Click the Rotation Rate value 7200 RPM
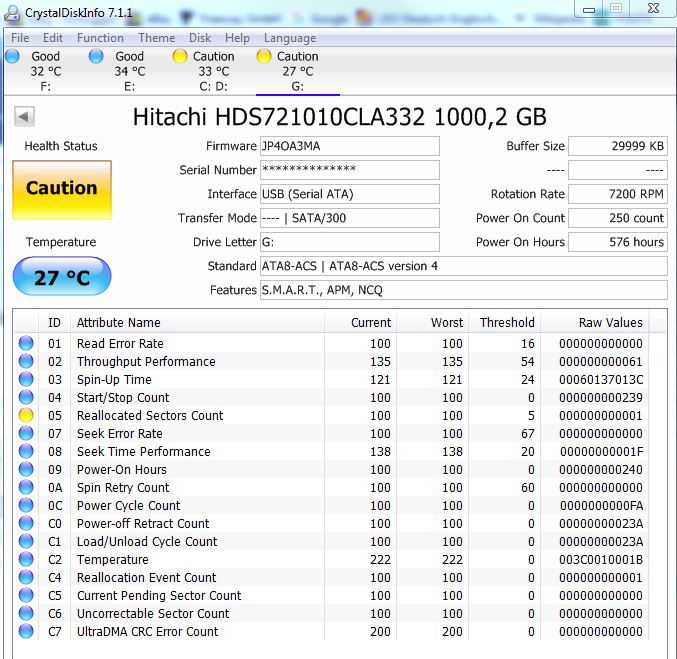Image resolution: width=677 pixels, height=659 pixels. [618, 194]
